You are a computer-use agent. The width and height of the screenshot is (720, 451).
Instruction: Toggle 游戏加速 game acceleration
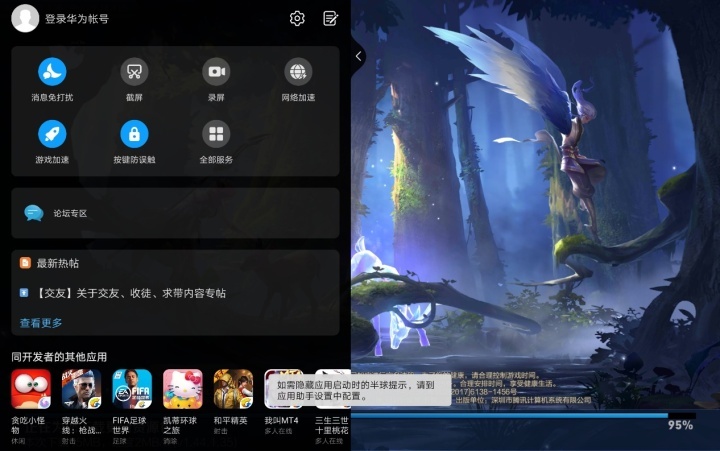click(x=52, y=134)
